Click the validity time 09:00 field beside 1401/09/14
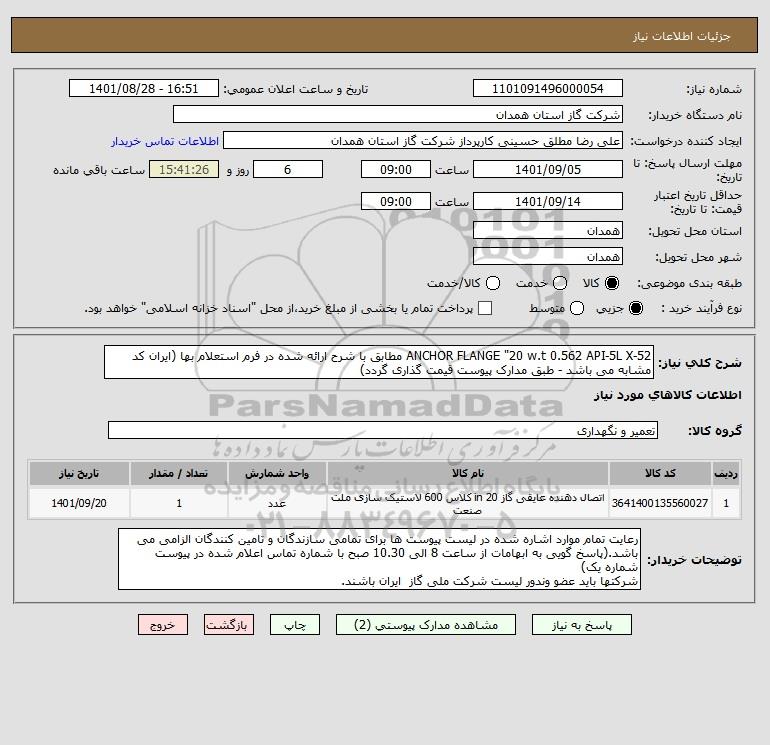Screen dimensions: 770x745 point(396,201)
